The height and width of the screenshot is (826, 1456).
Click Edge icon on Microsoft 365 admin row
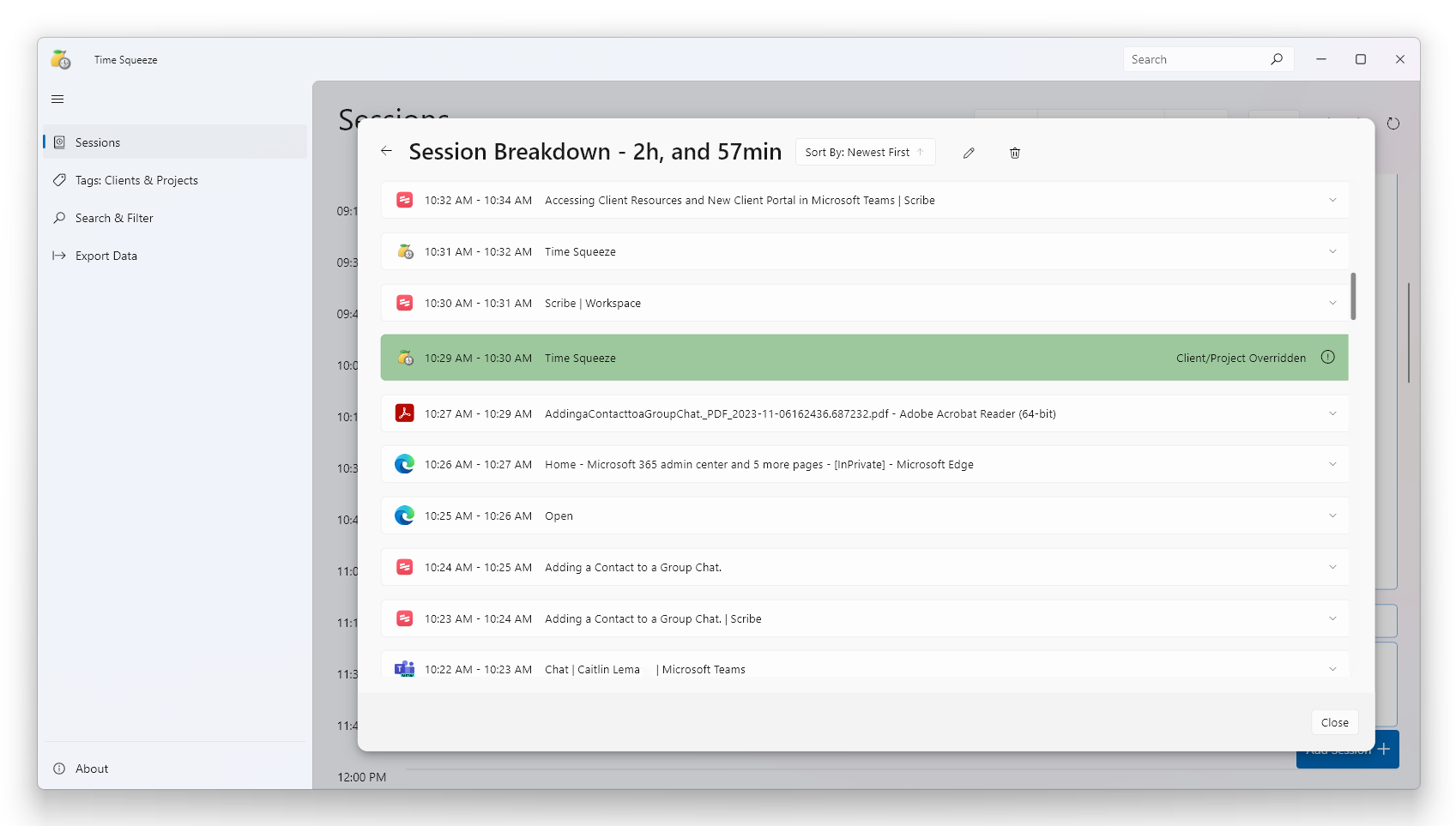pyautogui.click(x=404, y=464)
